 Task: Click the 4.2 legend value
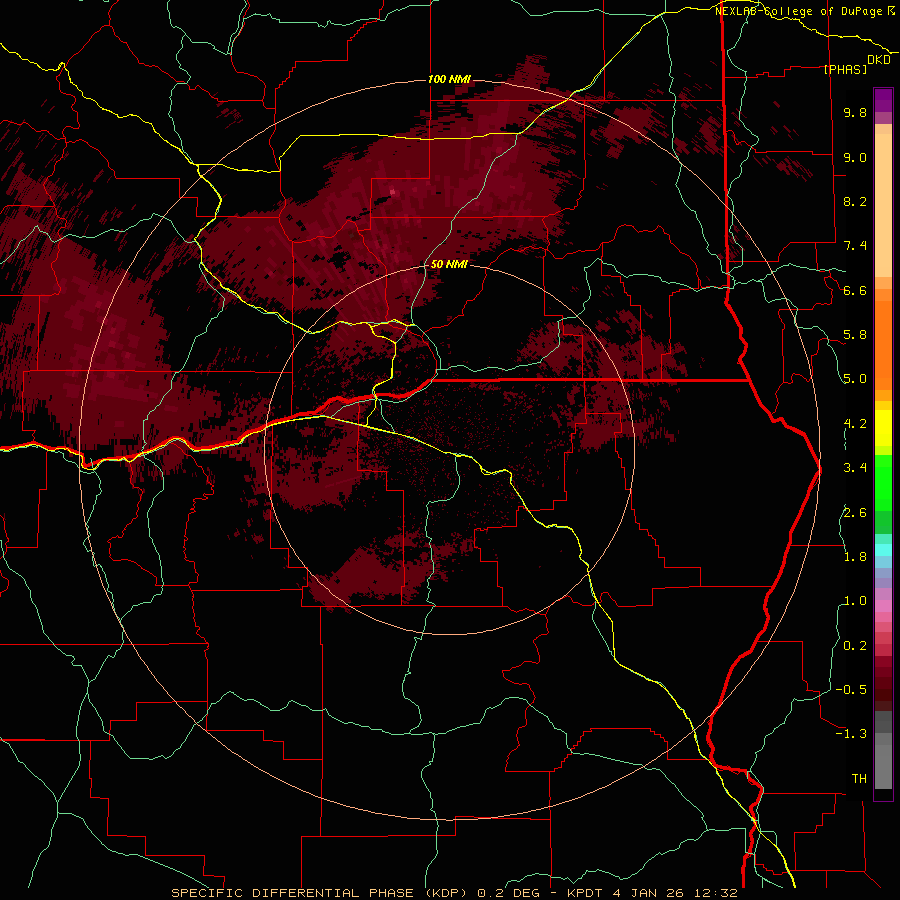[855, 424]
